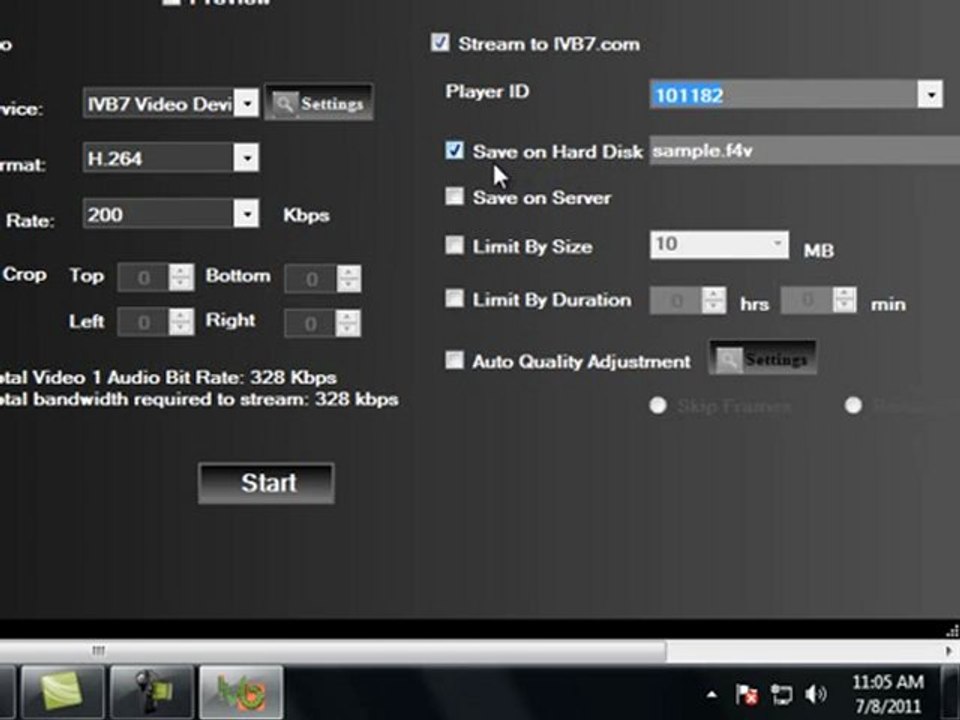Image resolution: width=960 pixels, height=720 pixels.
Task: Click the Player ID 101182 field
Action: point(784,95)
